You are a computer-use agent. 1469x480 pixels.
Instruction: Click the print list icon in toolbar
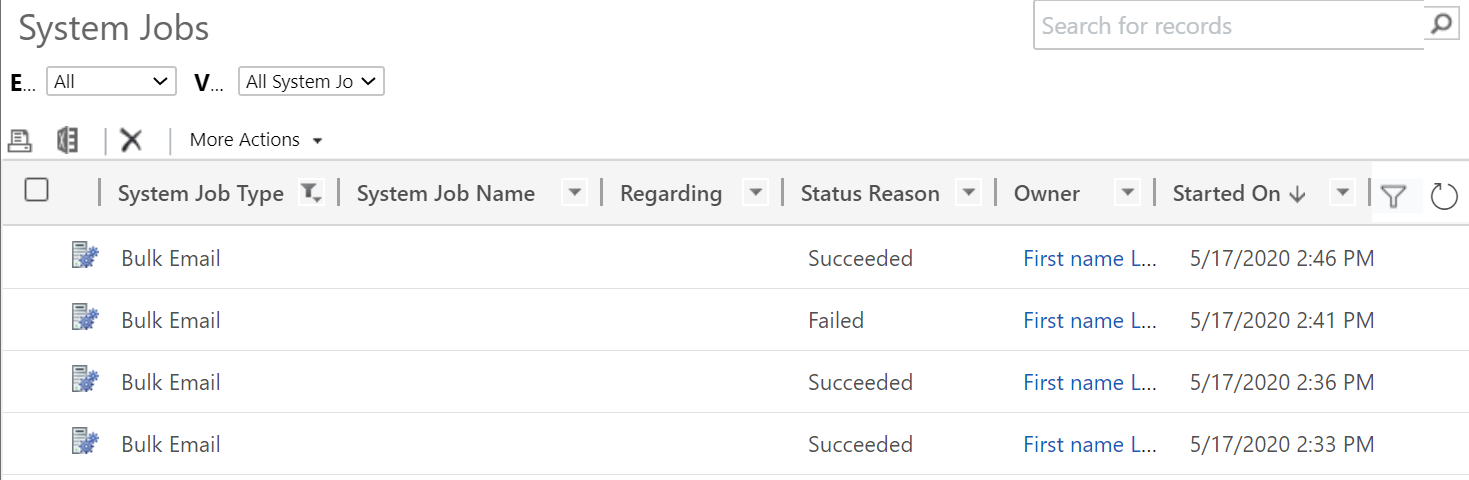20,140
